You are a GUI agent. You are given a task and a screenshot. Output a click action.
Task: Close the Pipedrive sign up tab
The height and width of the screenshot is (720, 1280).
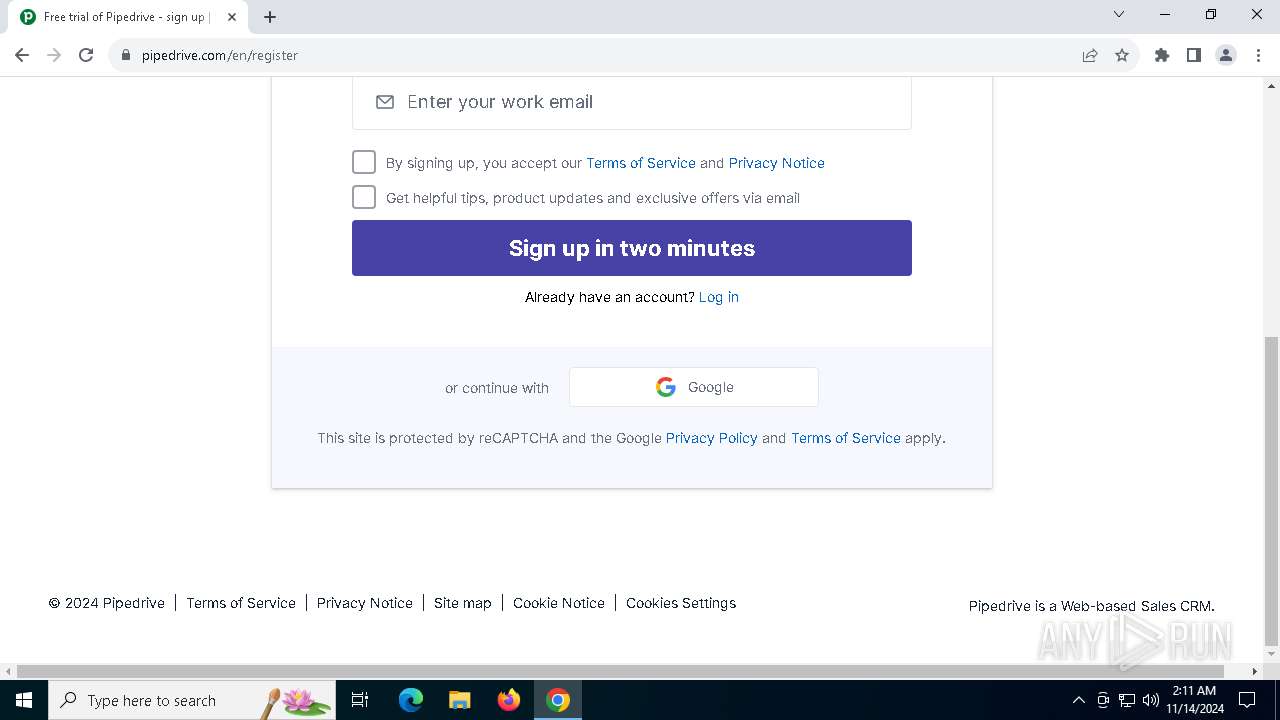232,17
